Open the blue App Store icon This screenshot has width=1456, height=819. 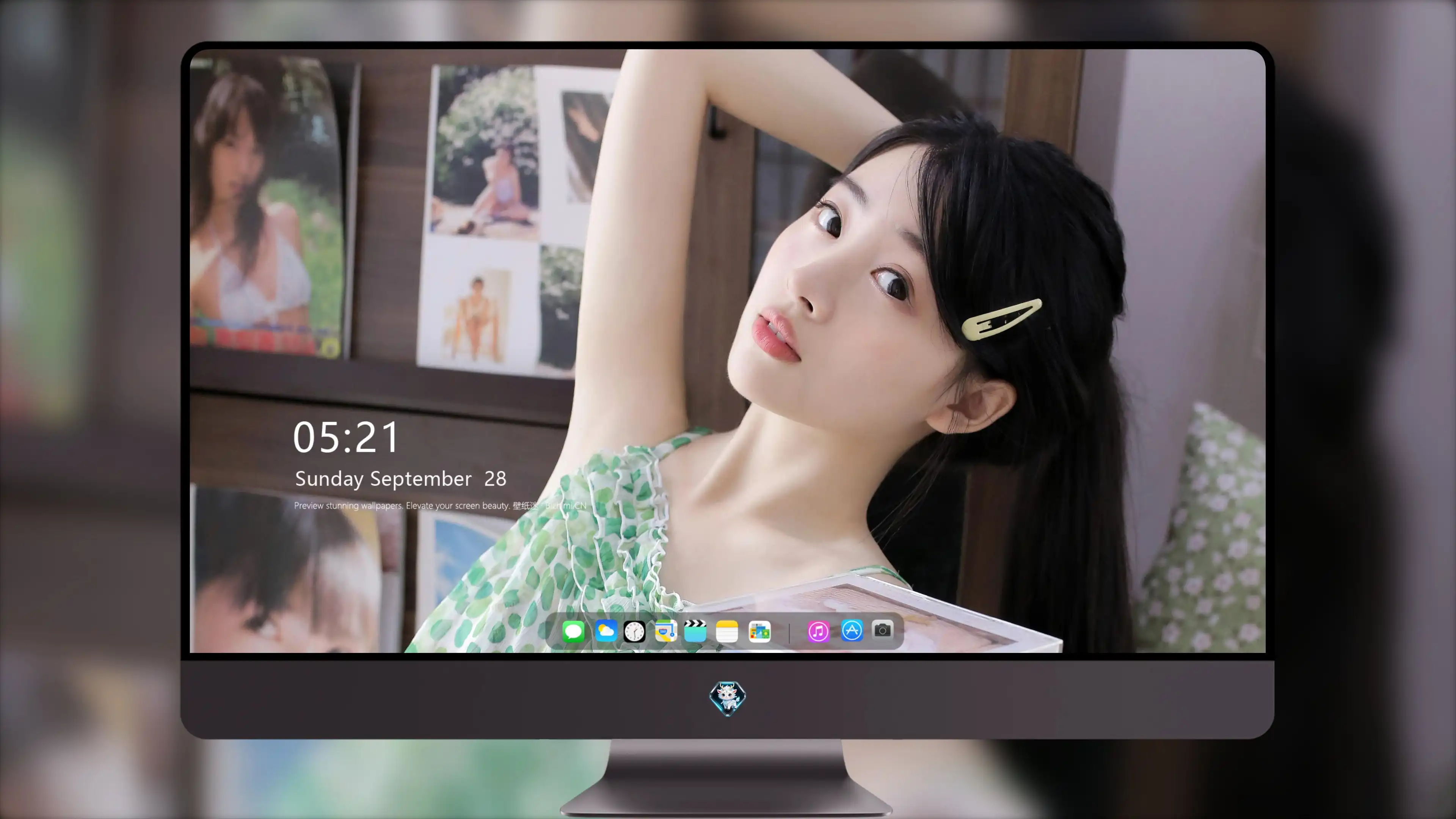852,630
